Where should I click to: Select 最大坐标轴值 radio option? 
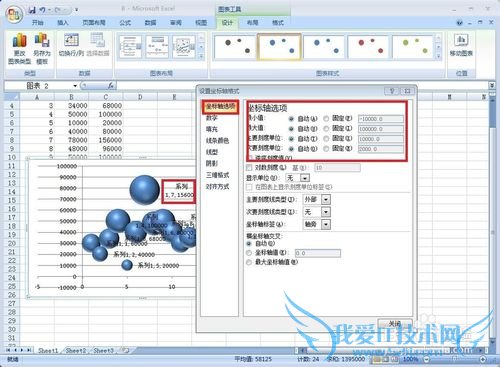pos(249,262)
